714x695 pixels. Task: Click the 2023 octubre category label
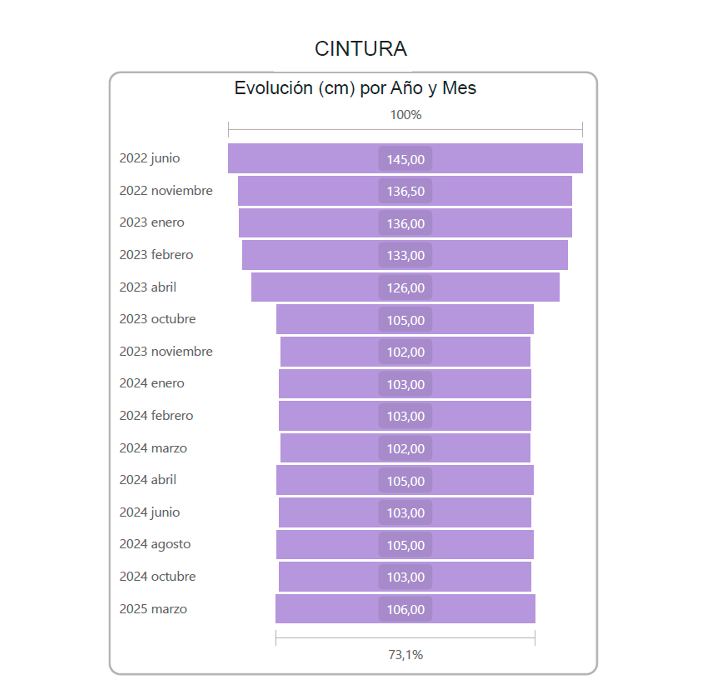157,320
